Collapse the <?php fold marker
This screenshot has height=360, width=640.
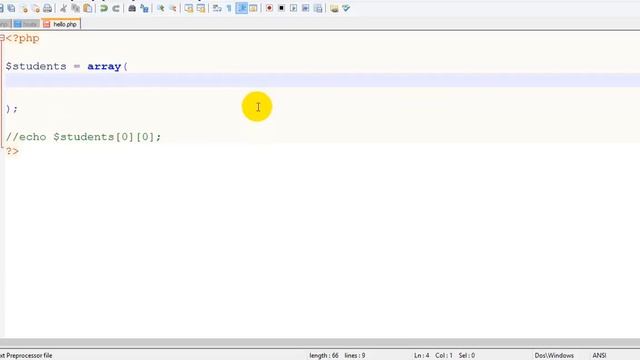tap(2, 38)
